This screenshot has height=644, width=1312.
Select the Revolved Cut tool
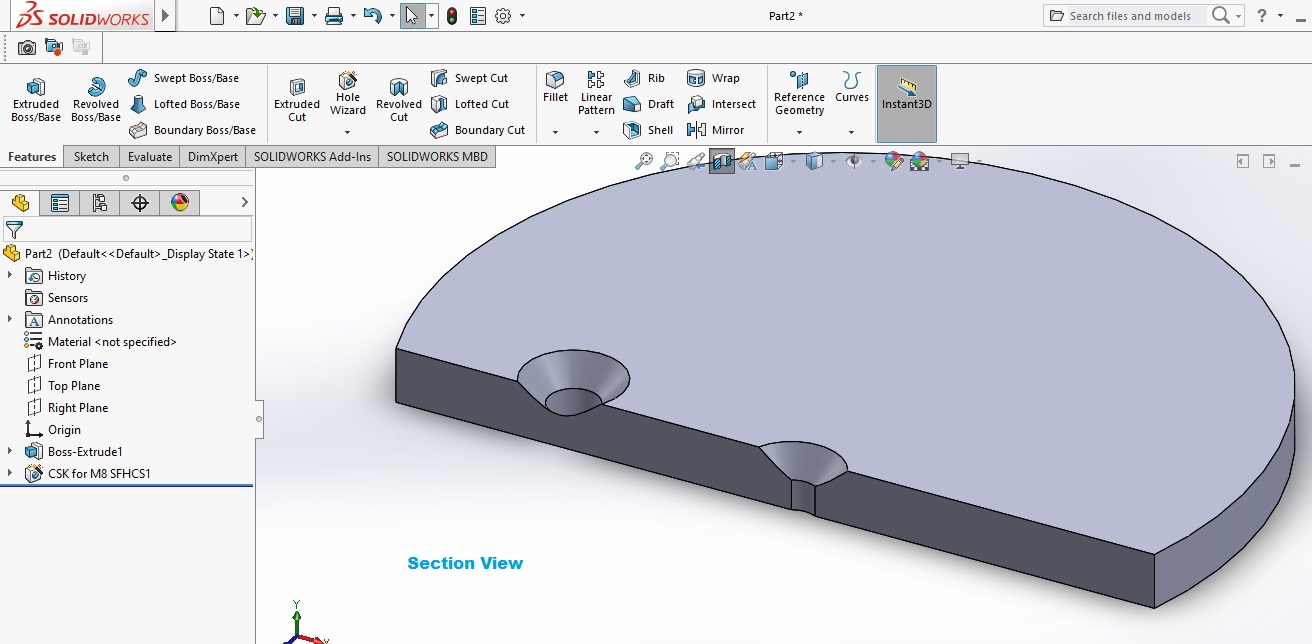coord(399,100)
